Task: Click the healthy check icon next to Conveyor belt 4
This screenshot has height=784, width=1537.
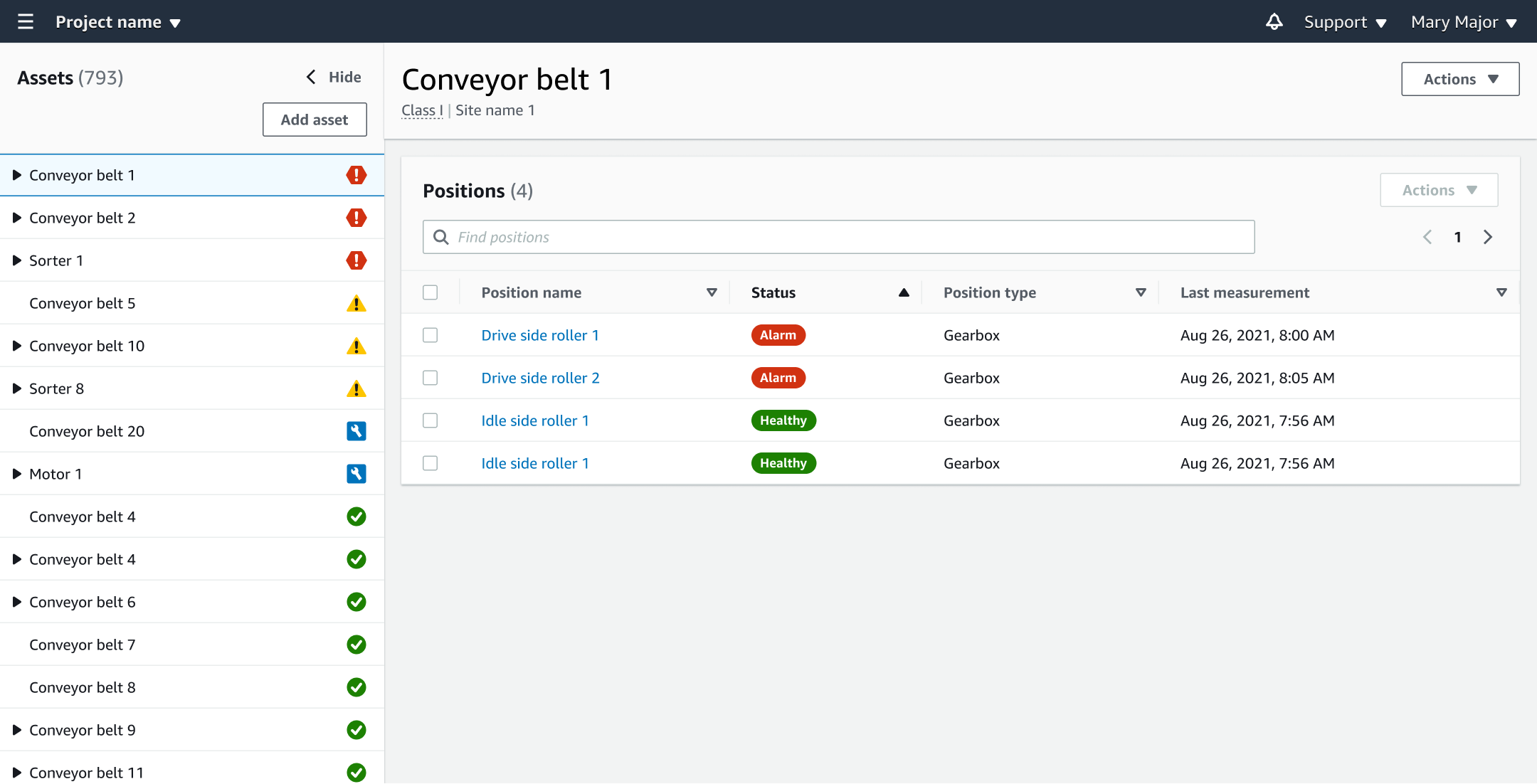Action: [x=356, y=517]
